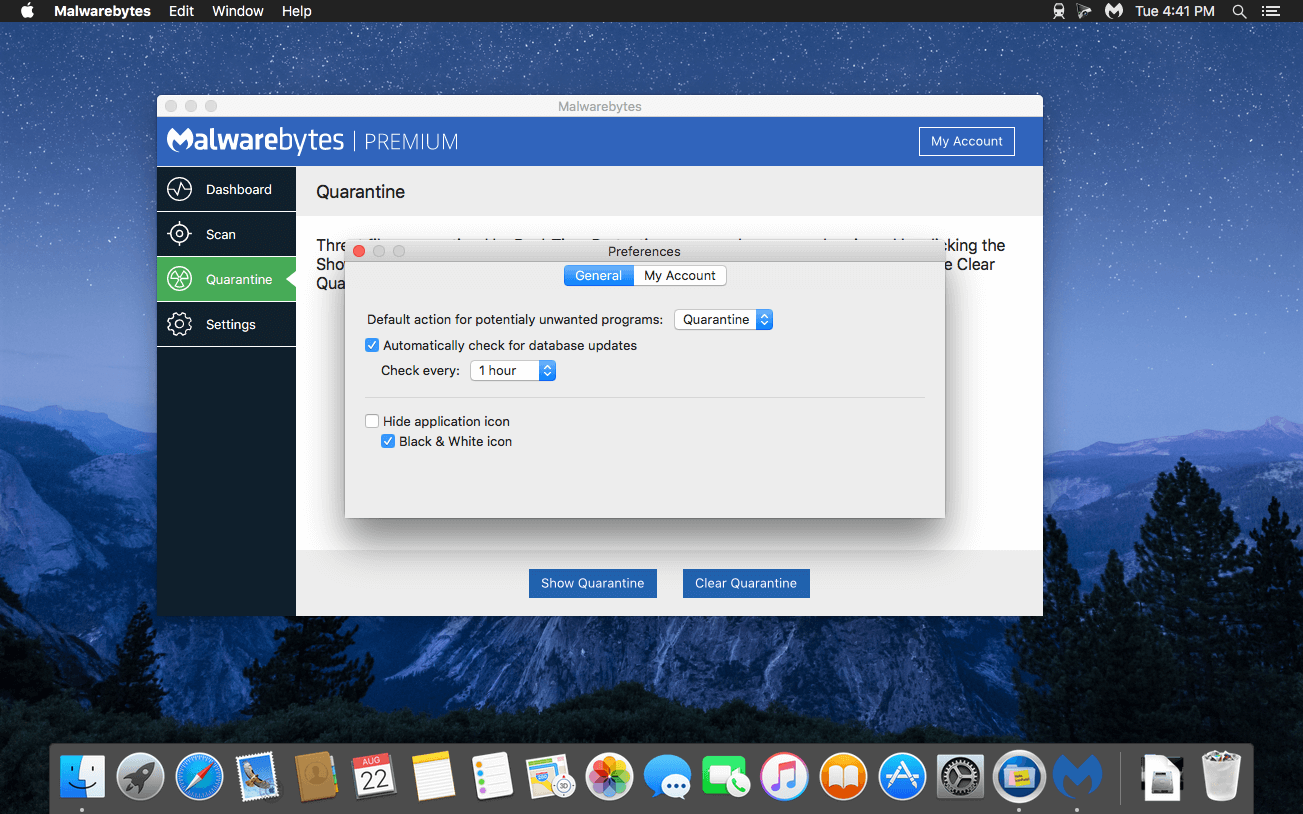Screen dimensions: 1303x814
Task: Open Photos from the Dock
Action: (x=609, y=776)
